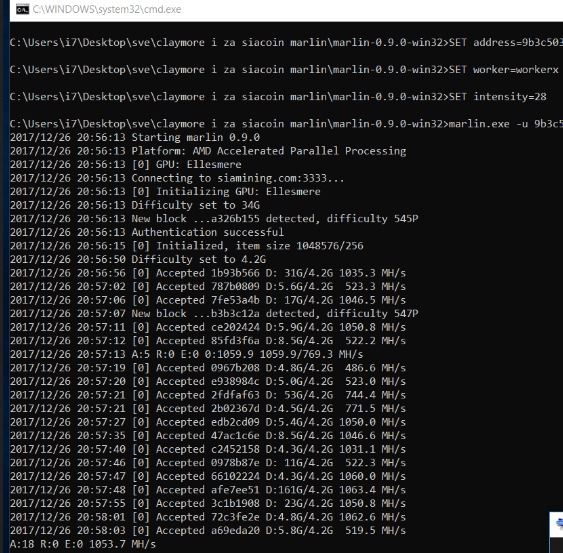Image resolution: width=563 pixels, height=553 pixels.
Task: Click the 'Initializing GPU: Ellesmere' log line
Action: coord(165,191)
